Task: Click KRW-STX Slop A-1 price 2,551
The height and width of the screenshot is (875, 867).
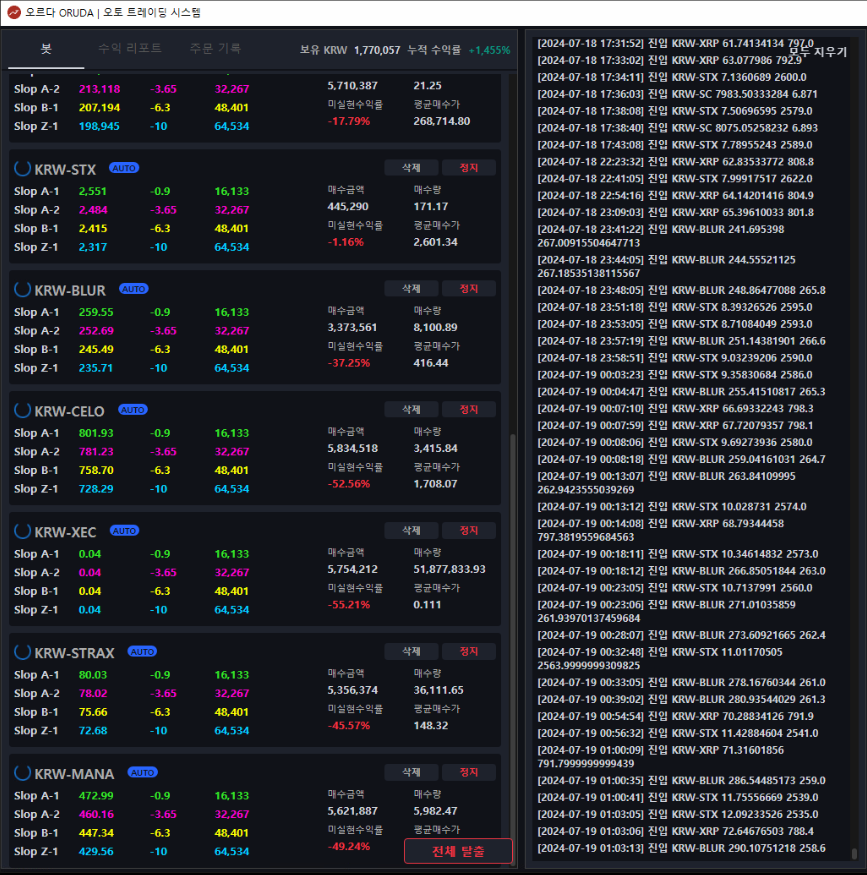Action: click(93, 191)
